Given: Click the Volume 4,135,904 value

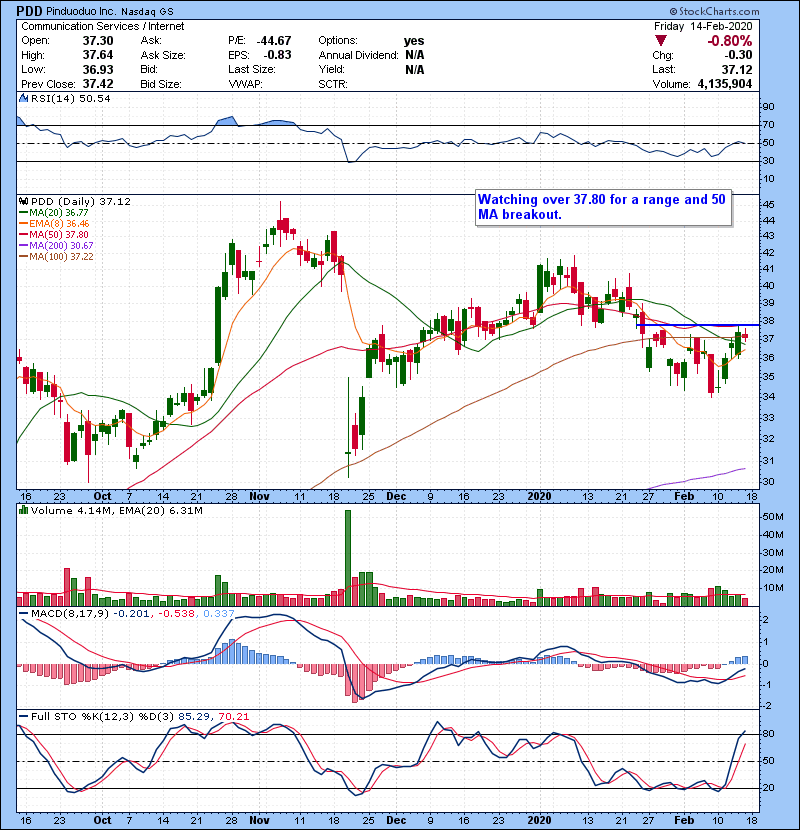Looking at the screenshot, I should coord(724,84).
